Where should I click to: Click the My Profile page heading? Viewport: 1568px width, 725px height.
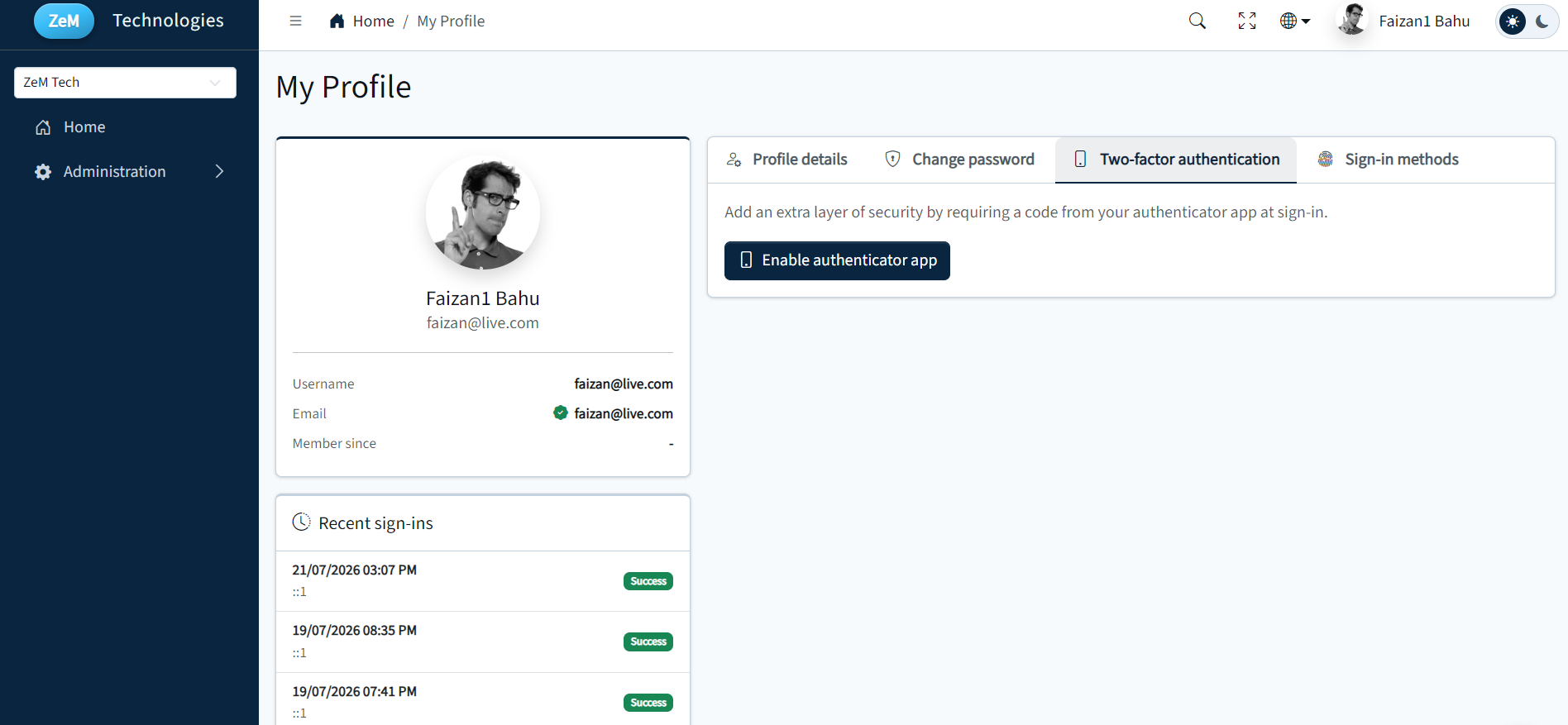point(343,87)
